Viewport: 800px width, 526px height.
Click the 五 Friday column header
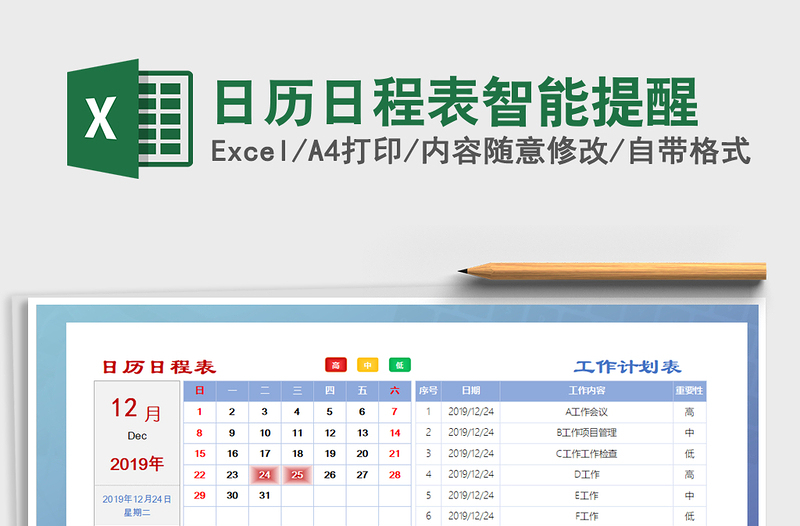click(x=362, y=391)
